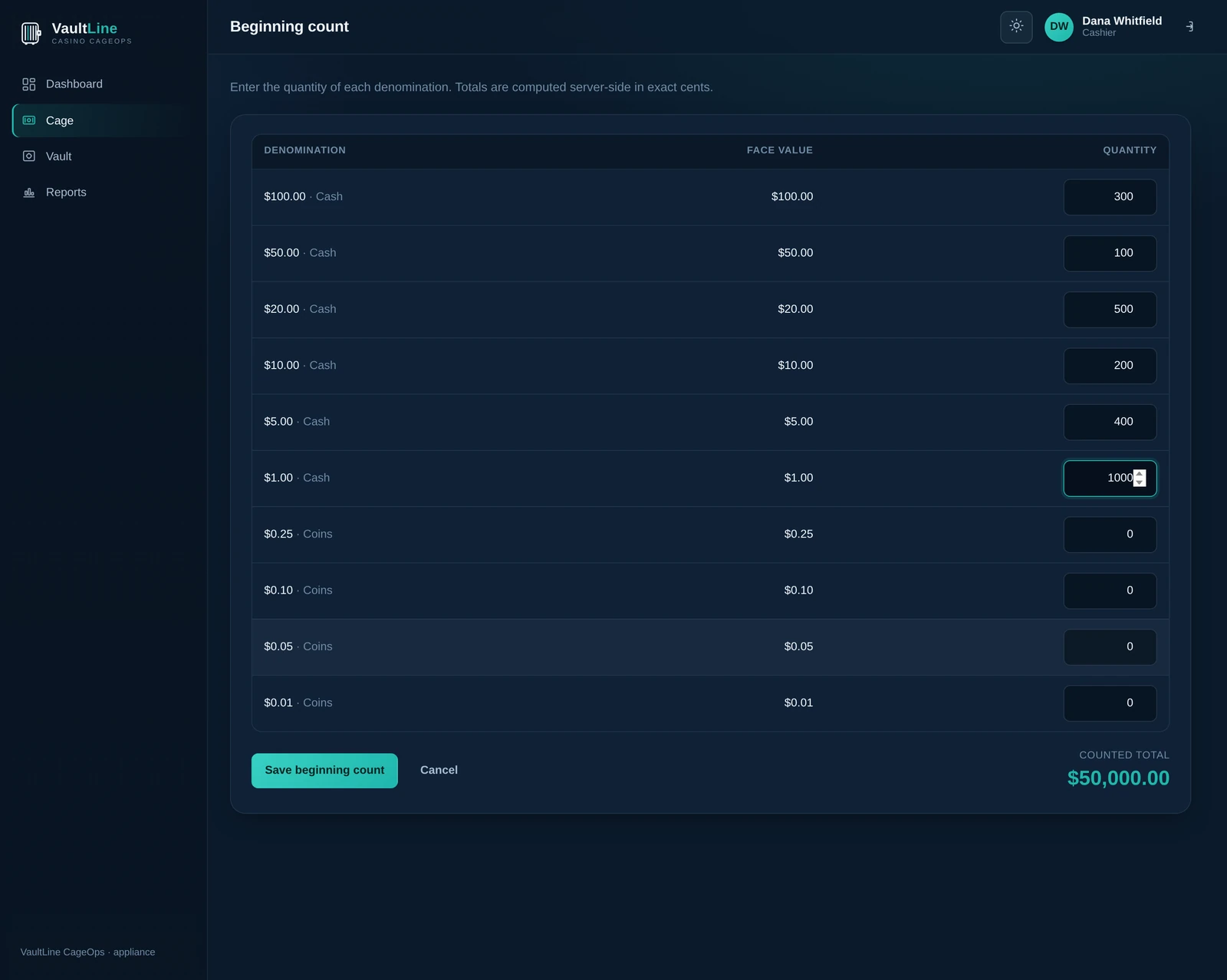Open the Reports menu item
This screenshot has height=980, width=1227.
[103, 192]
